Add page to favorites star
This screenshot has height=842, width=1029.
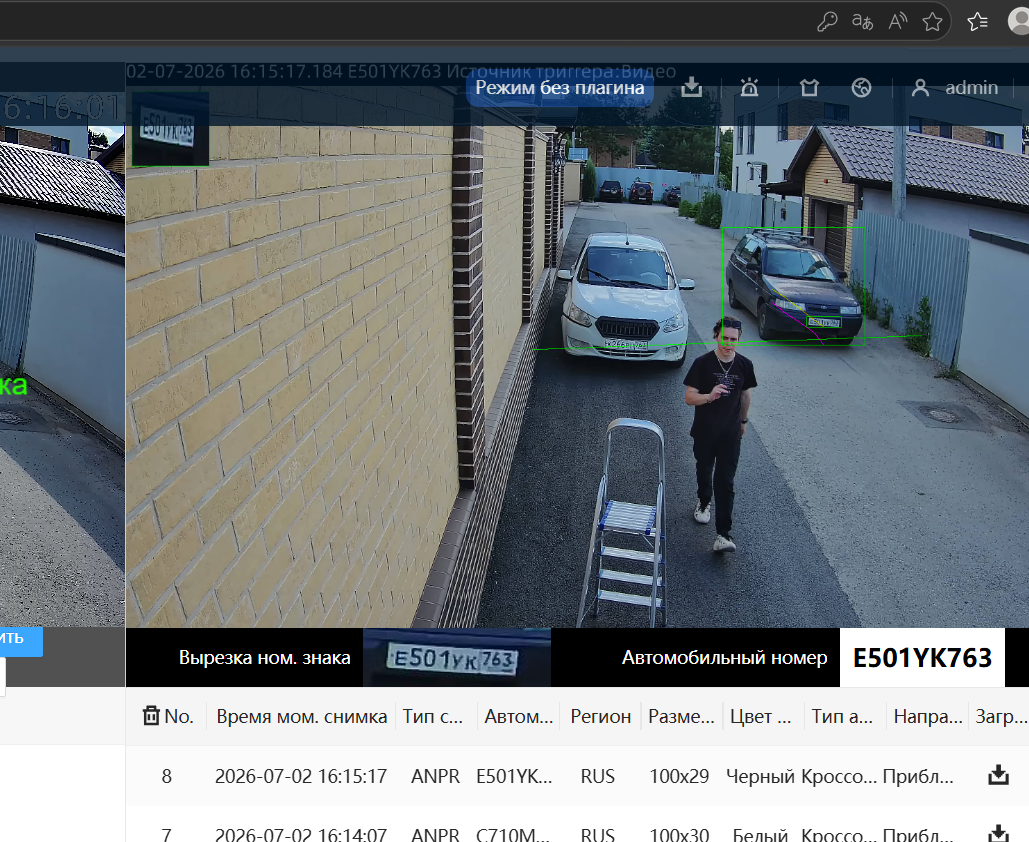click(932, 22)
